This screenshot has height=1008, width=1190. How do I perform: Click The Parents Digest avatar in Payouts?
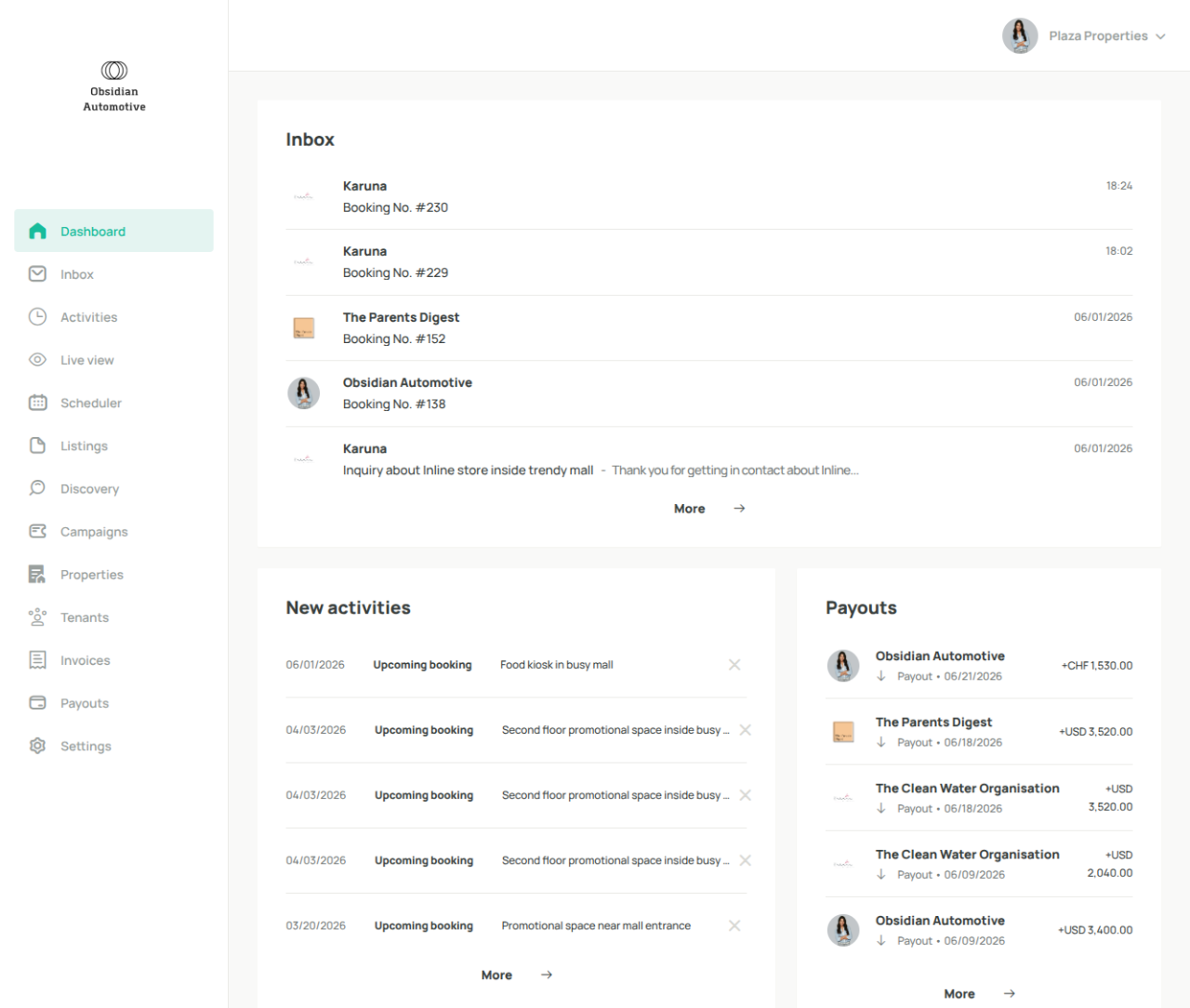843,732
